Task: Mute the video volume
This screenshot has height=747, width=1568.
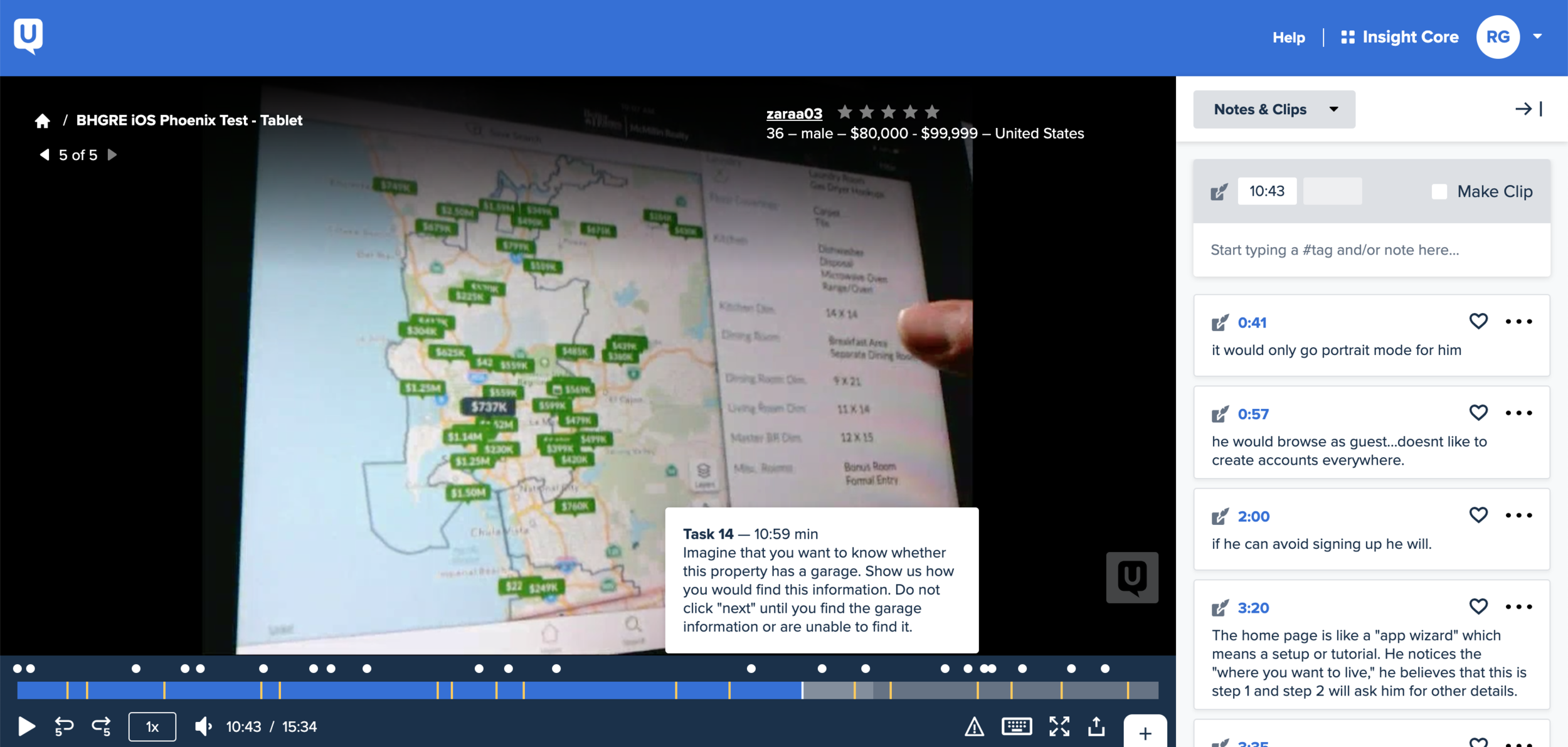Action: (x=203, y=726)
